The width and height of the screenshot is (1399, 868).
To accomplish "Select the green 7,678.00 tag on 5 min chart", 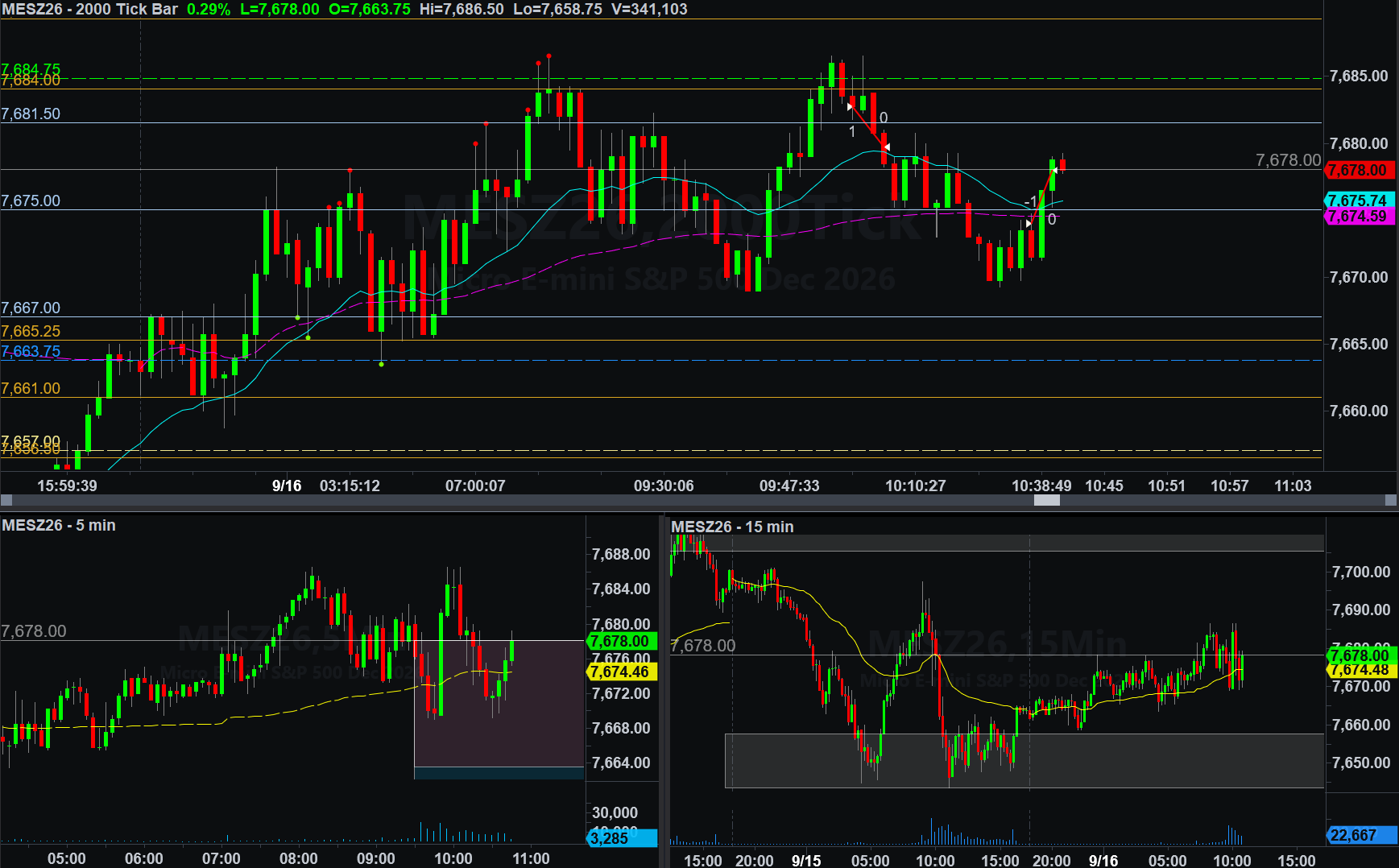I will 622,641.
